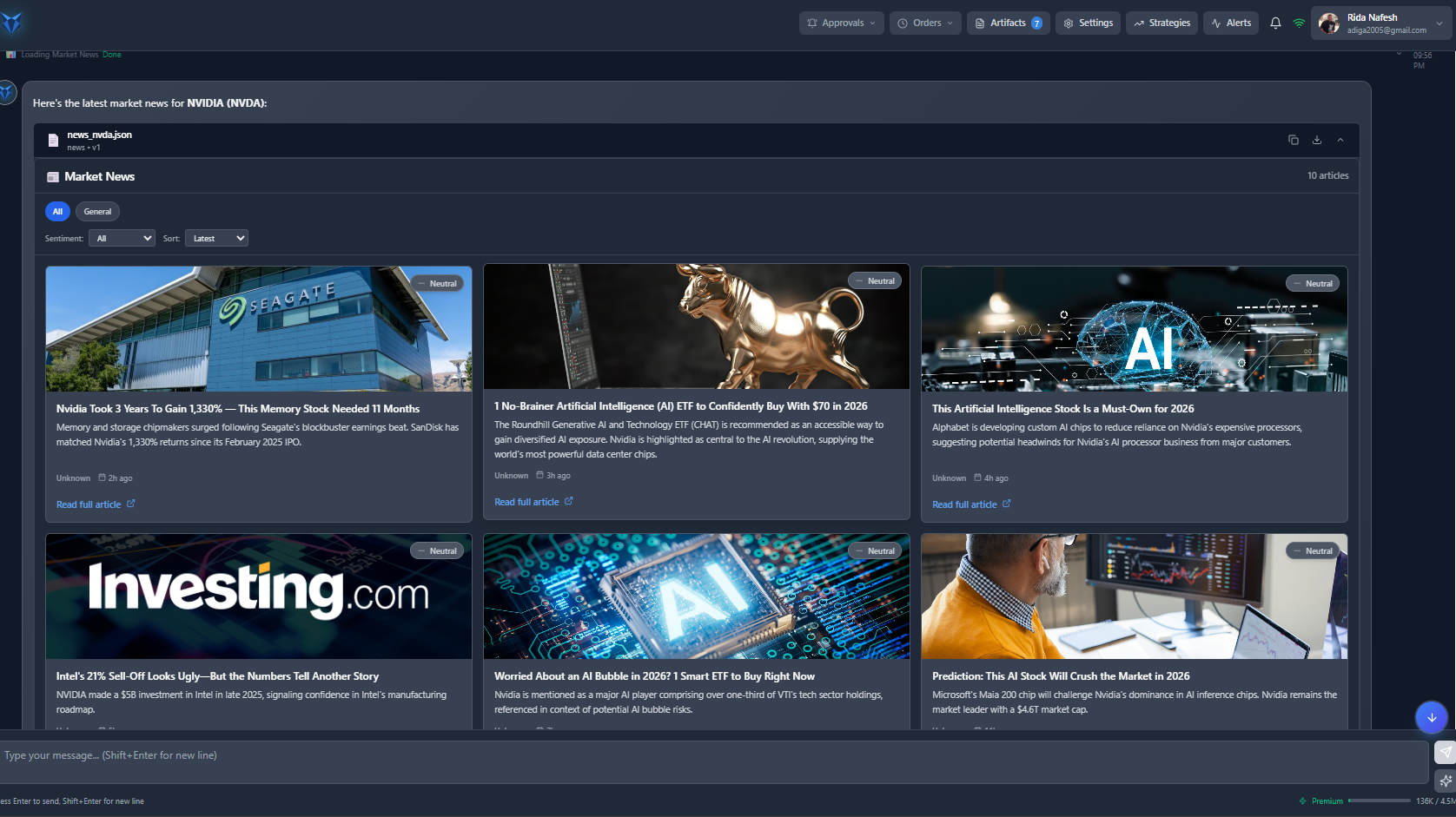Select the General category filter pill
This screenshot has height=817, width=1456.
97,212
